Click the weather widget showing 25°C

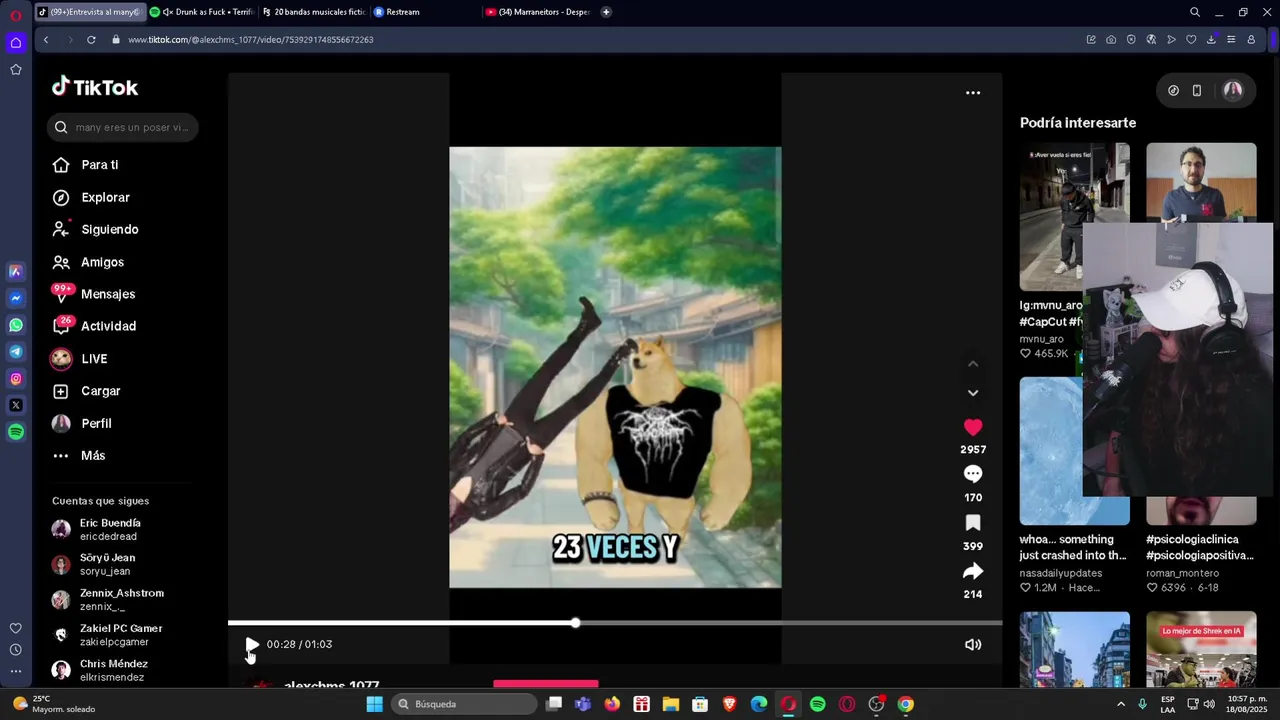(x=55, y=704)
